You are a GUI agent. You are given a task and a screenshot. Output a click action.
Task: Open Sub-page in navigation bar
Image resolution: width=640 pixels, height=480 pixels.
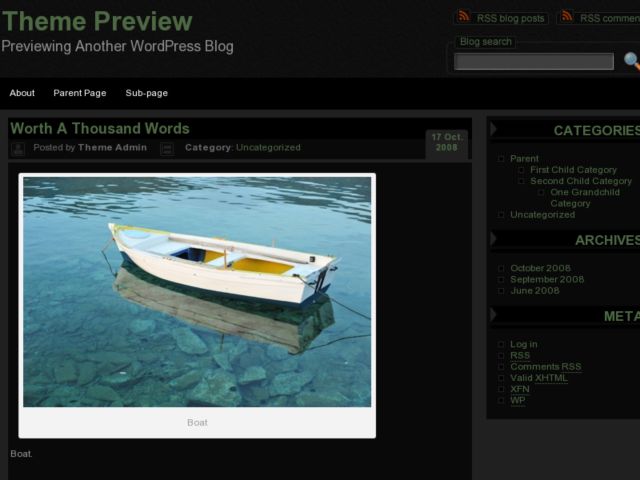click(147, 93)
